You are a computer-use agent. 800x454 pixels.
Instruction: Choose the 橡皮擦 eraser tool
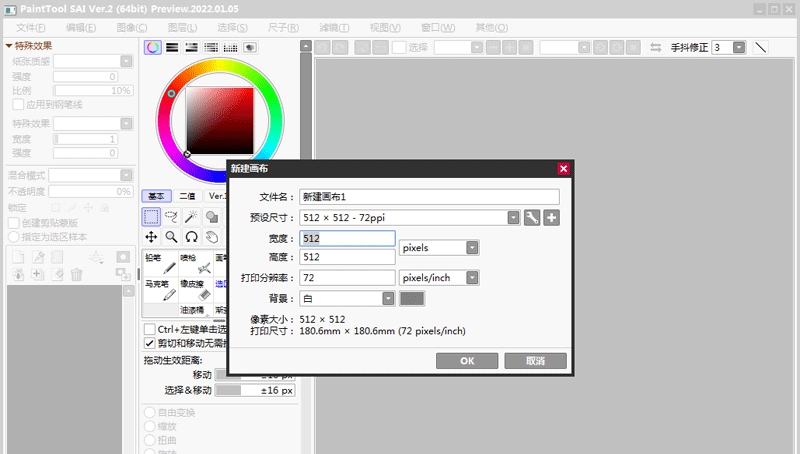[195, 290]
